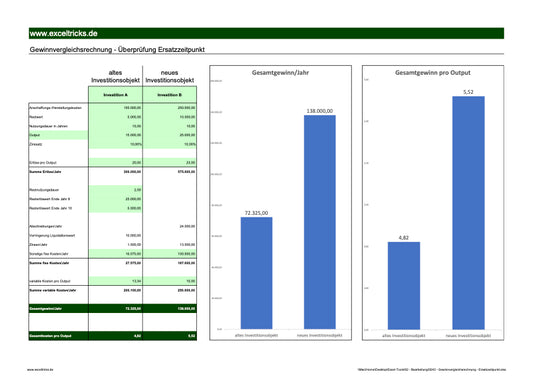The width and height of the screenshot is (533, 377).
Task: Click the 'Anschaffungs-/Herstellungskosten' row label
Action: [x=55, y=108]
